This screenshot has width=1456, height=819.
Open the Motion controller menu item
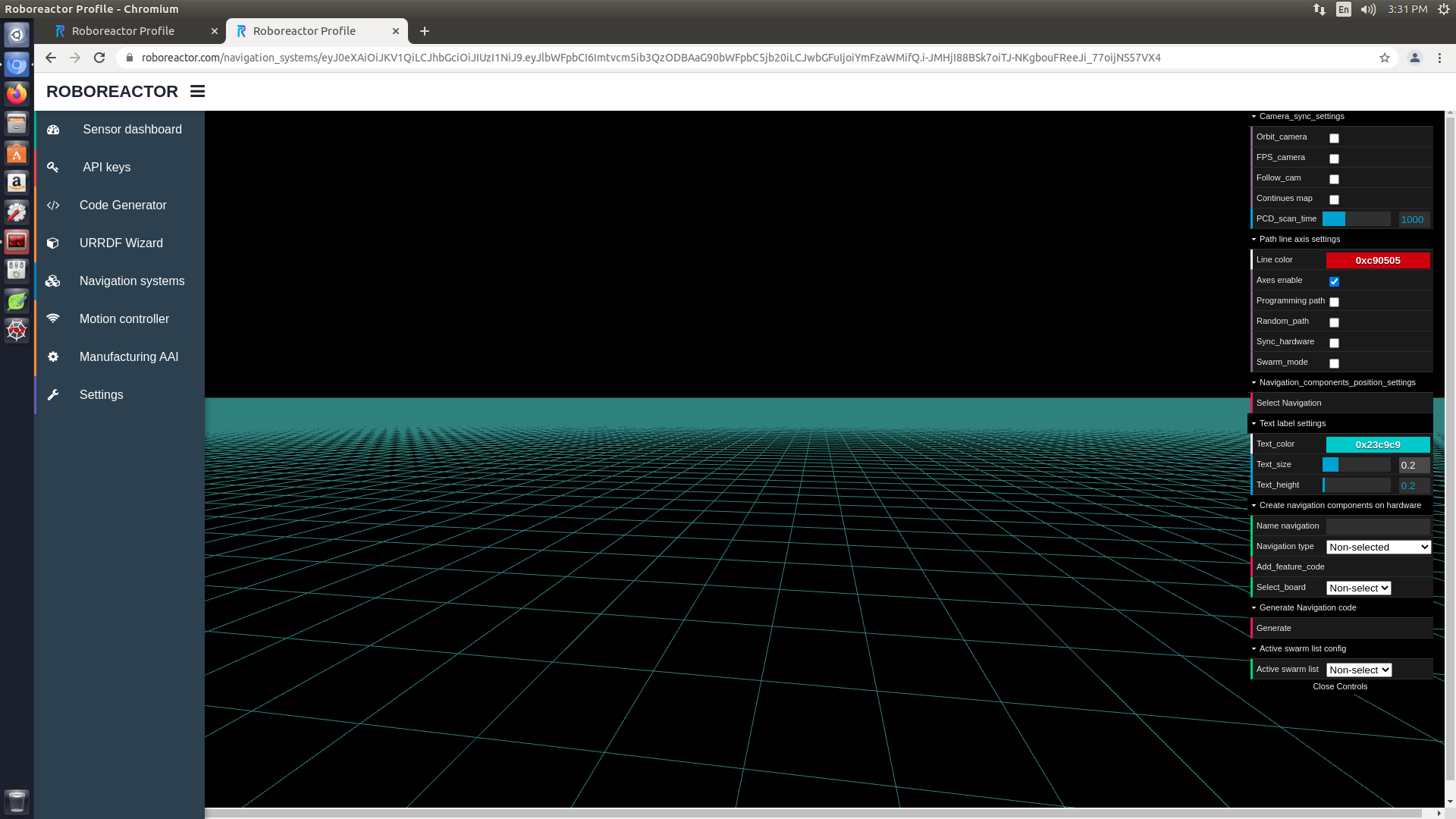[120, 319]
